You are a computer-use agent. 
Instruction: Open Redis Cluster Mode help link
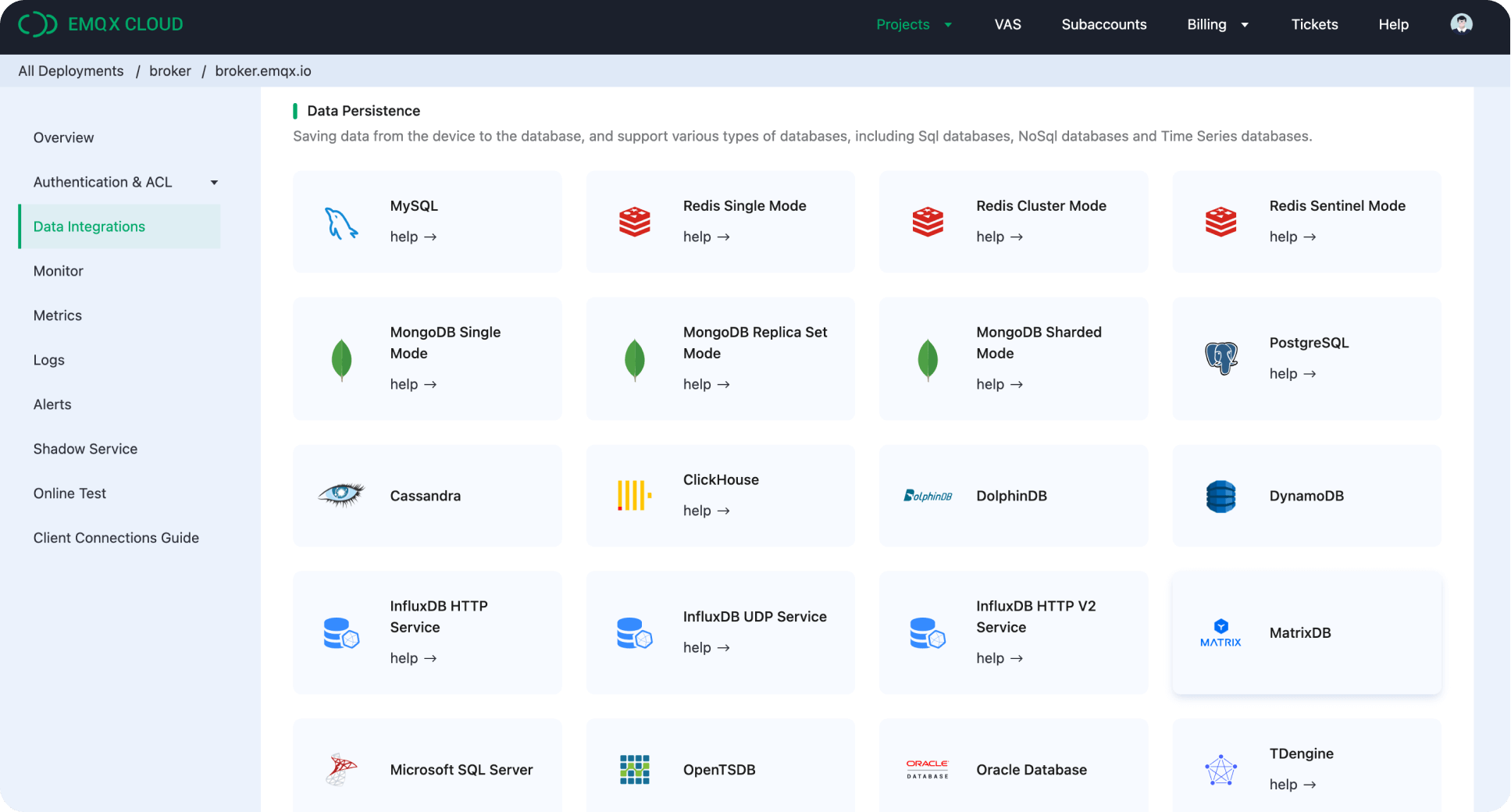click(x=999, y=237)
